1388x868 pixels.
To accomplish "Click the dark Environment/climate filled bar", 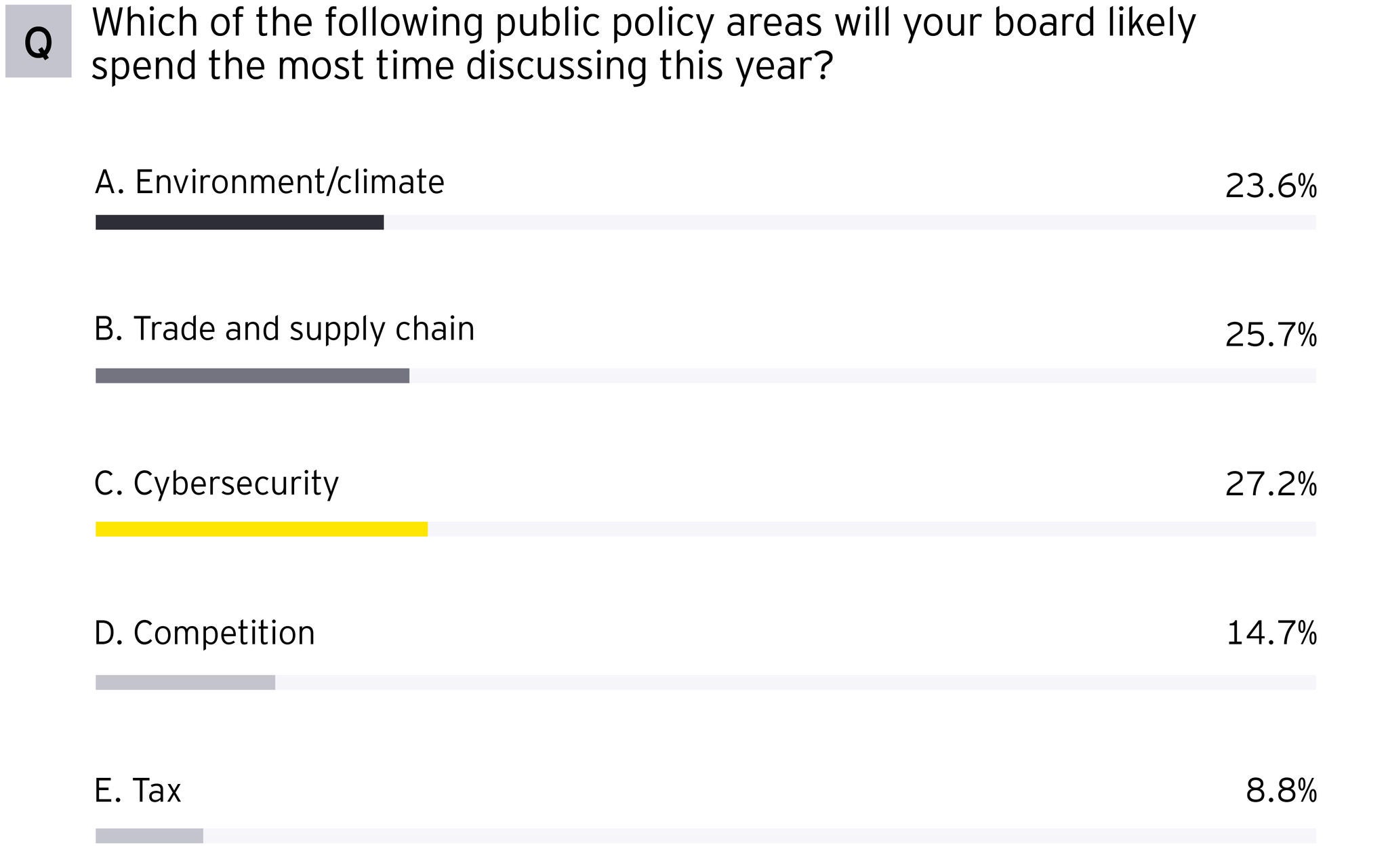I will click(239, 222).
